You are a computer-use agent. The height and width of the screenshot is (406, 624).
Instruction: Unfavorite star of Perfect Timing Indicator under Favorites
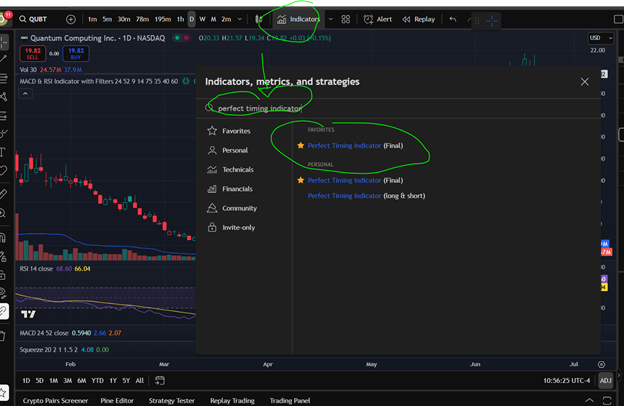pyautogui.click(x=301, y=145)
